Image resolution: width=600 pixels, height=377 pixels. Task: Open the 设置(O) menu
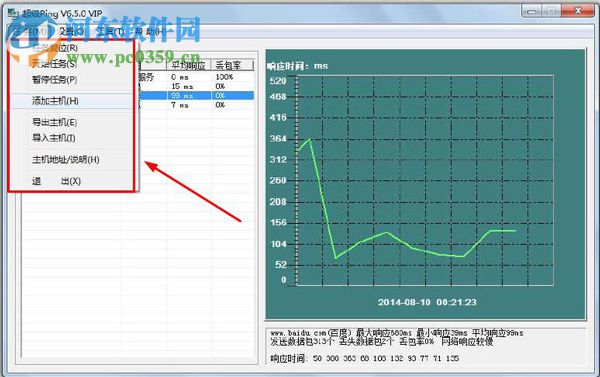click(x=72, y=32)
